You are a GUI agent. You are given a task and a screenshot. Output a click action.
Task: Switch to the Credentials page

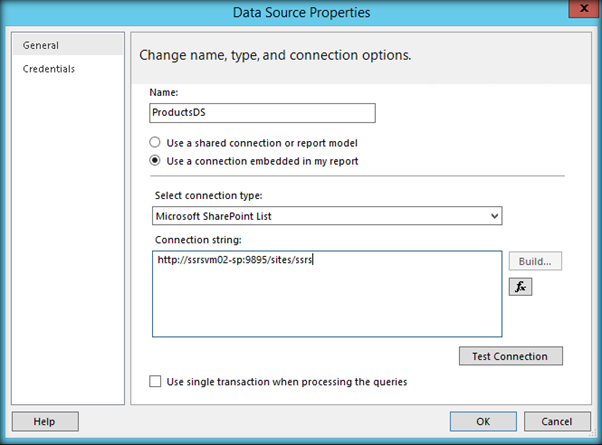click(x=49, y=69)
